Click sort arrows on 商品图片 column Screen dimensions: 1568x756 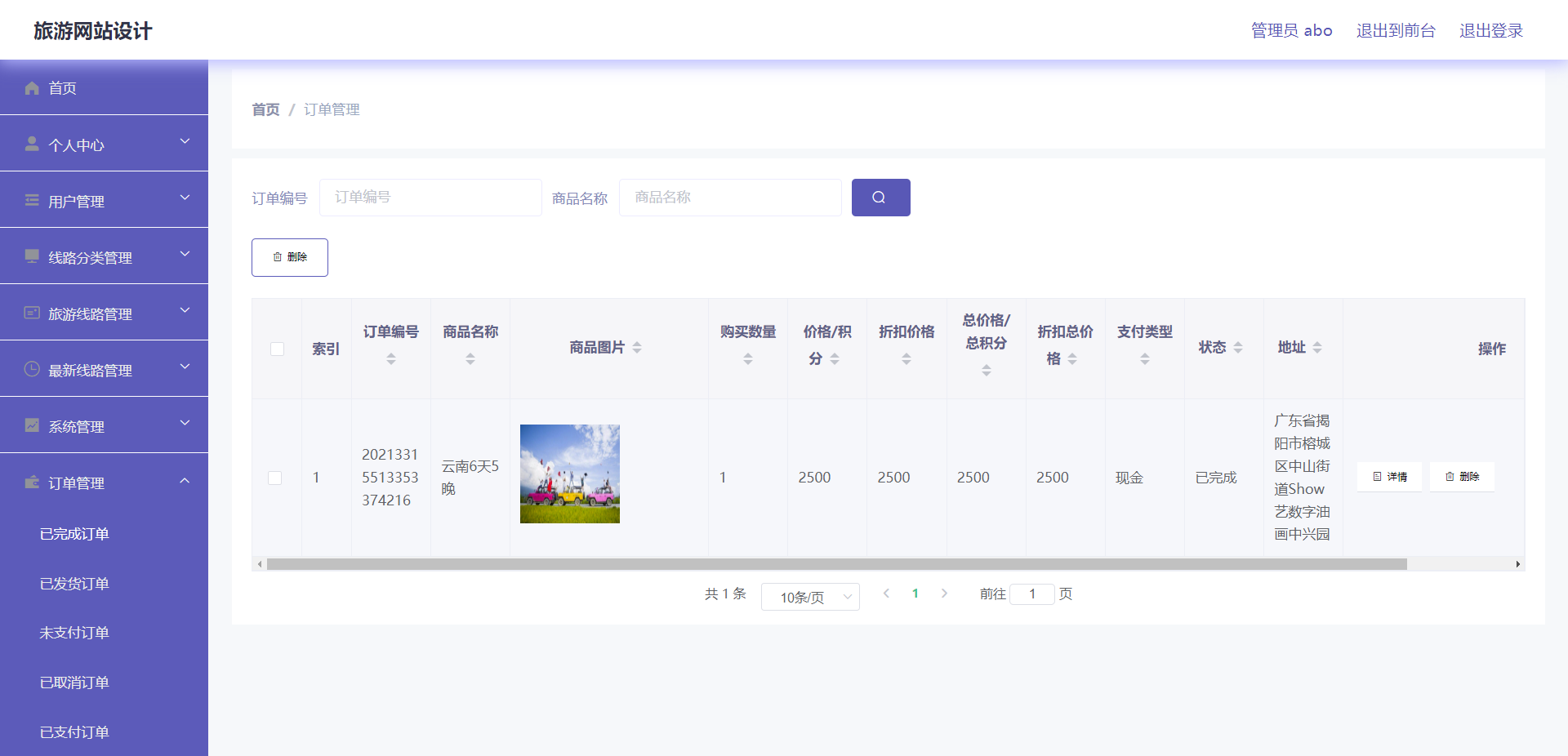click(637, 348)
